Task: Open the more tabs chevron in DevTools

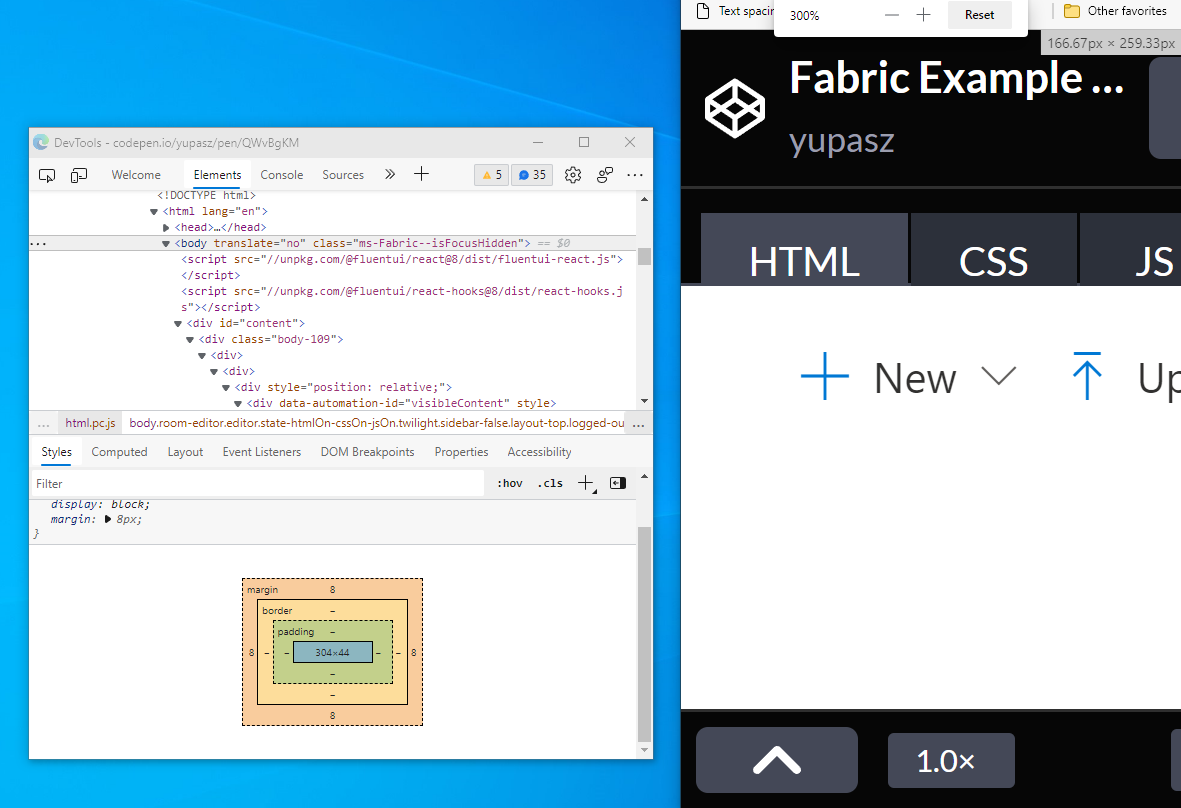Action: pyautogui.click(x=389, y=175)
